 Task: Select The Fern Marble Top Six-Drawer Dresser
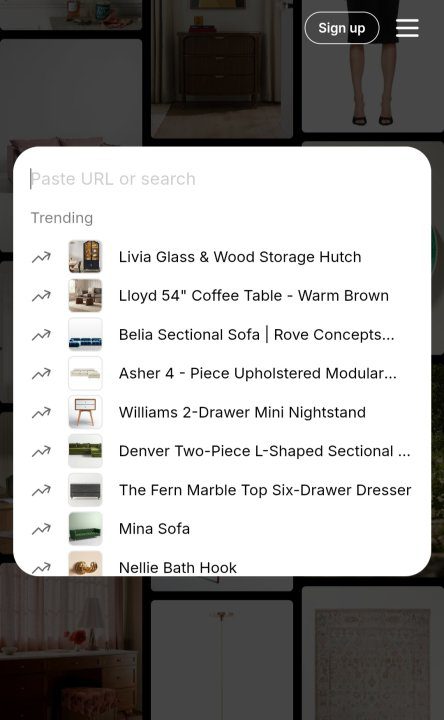point(265,490)
